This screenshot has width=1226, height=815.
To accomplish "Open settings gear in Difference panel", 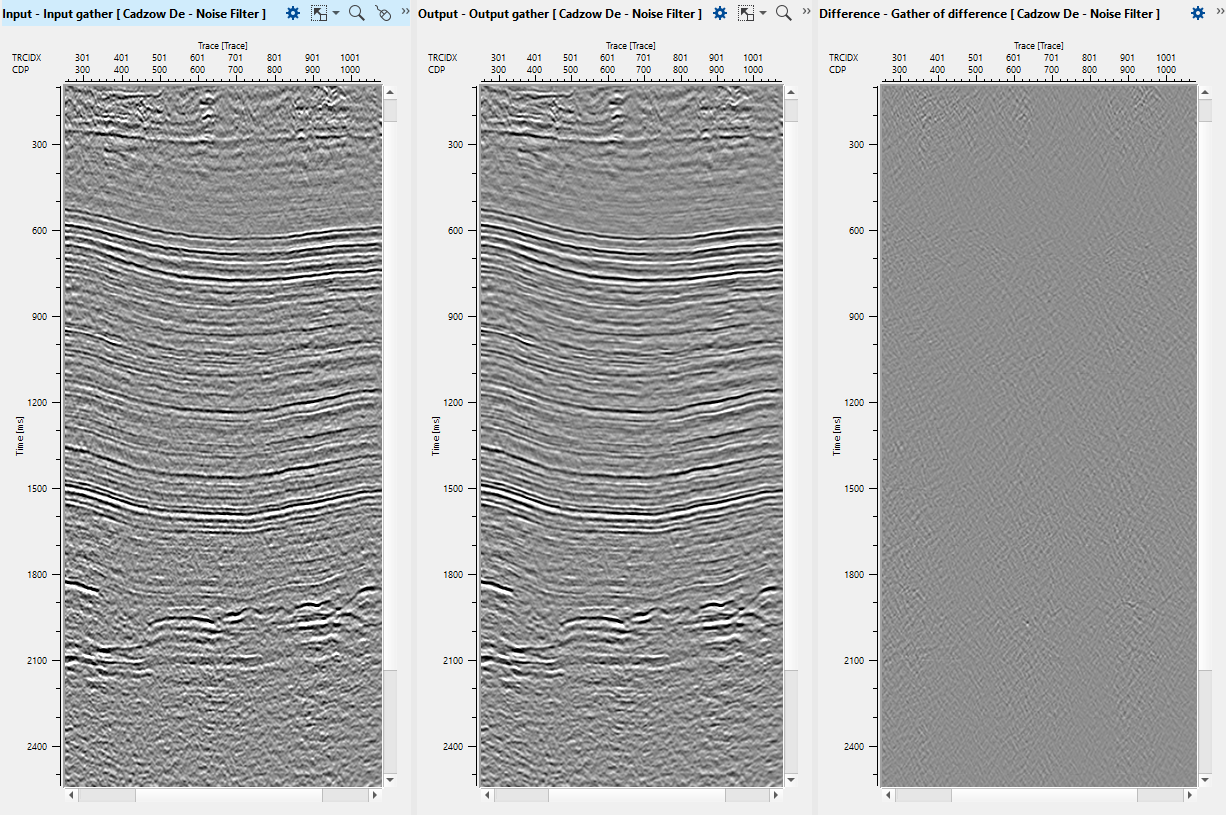I will click(x=1198, y=13).
